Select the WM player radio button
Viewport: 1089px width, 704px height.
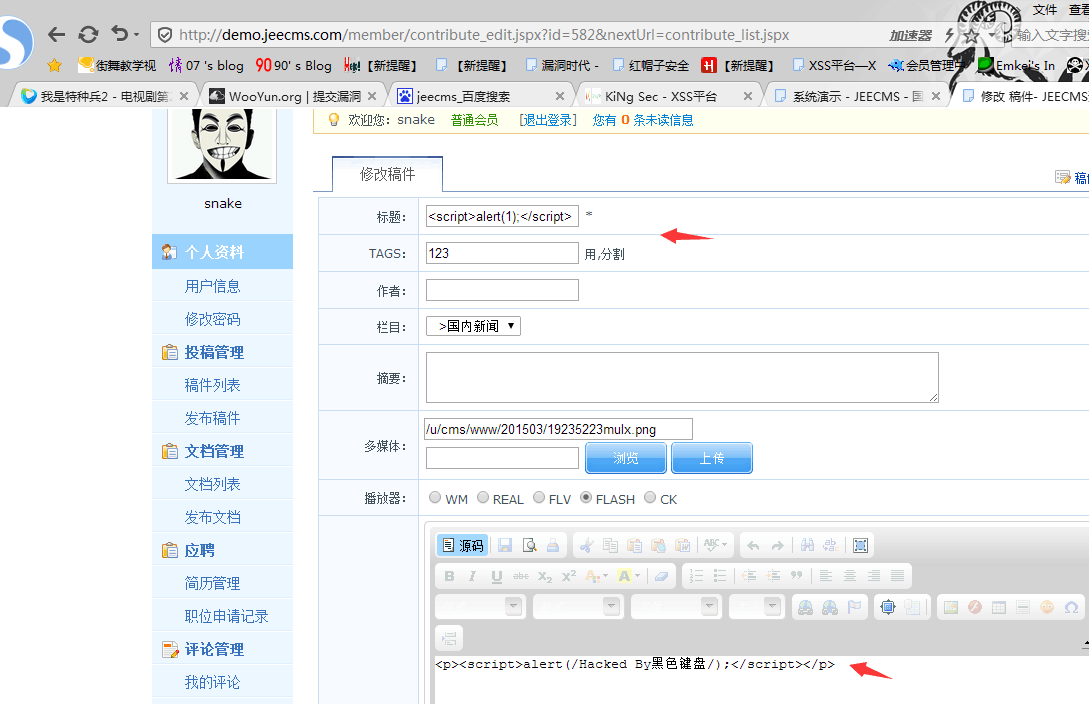(x=435, y=497)
